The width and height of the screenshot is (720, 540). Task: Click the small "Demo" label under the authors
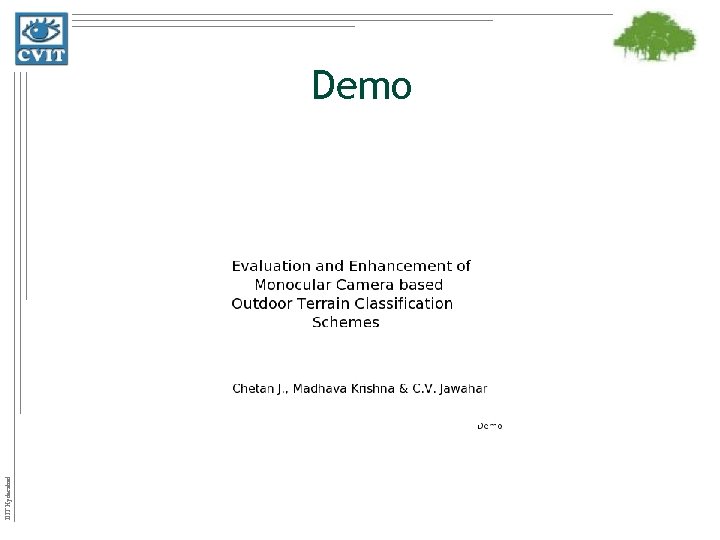click(x=489, y=426)
